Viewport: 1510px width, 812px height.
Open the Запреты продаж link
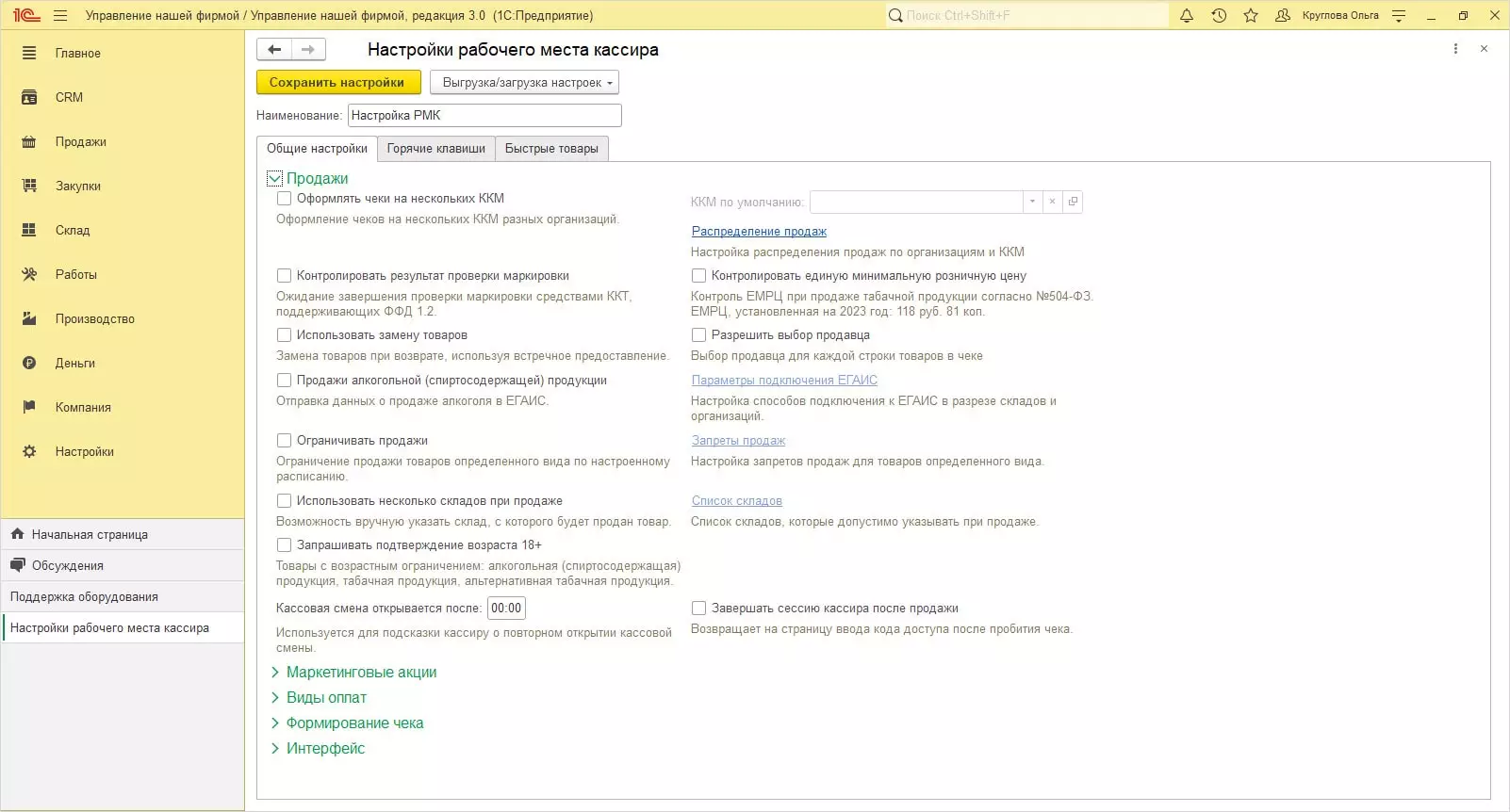tap(738, 441)
